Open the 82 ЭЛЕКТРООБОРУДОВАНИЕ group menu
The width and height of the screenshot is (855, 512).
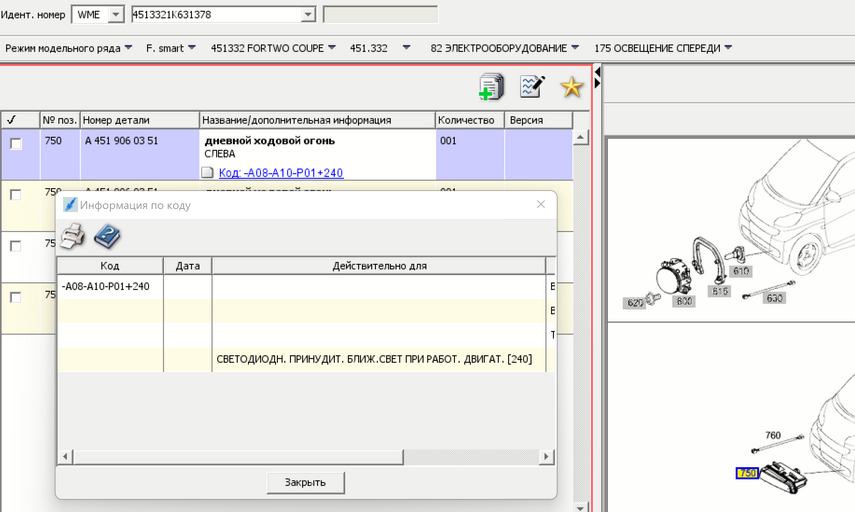tap(575, 48)
